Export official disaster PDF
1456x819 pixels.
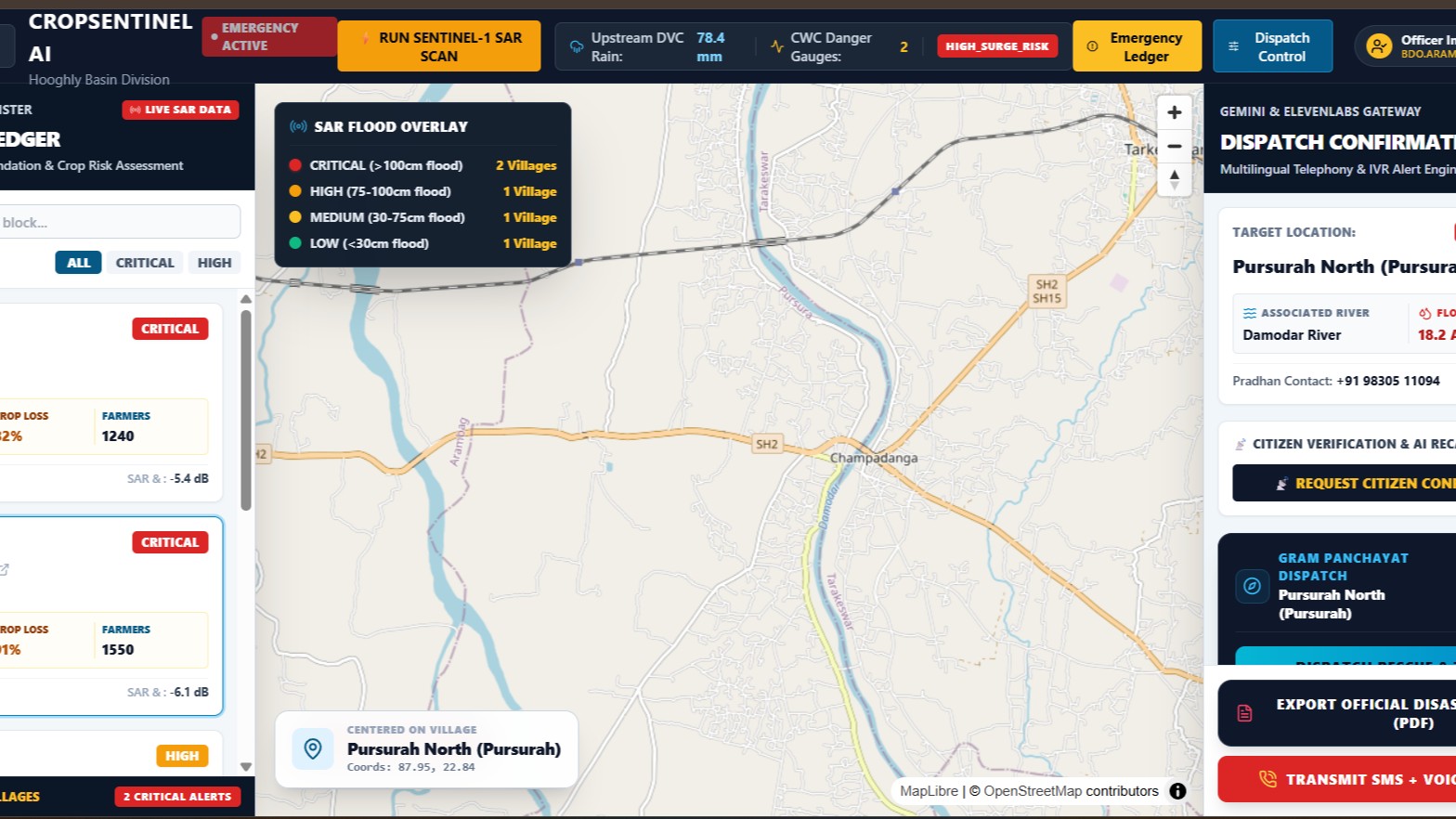coord(1337,713)
